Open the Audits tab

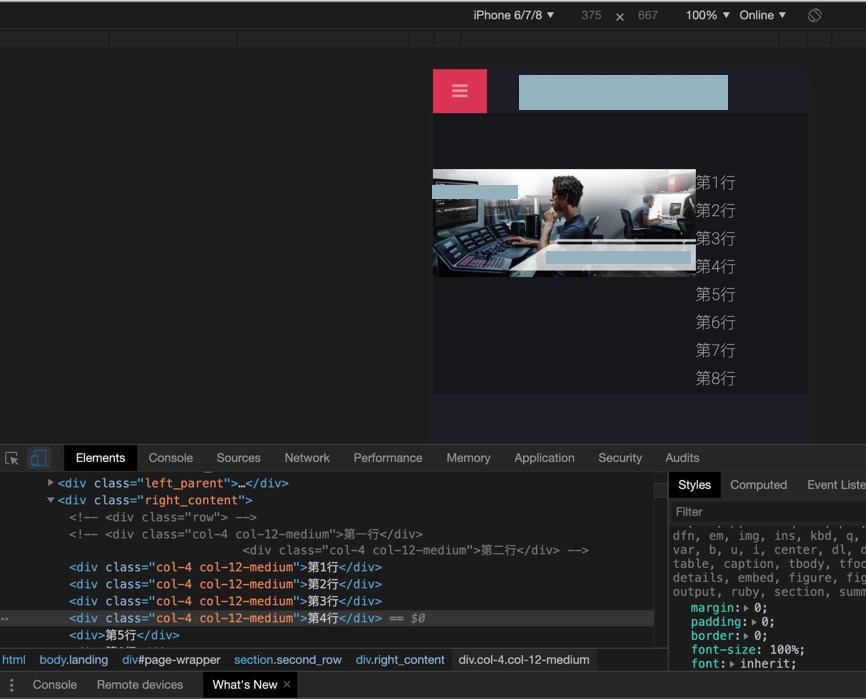682,458
